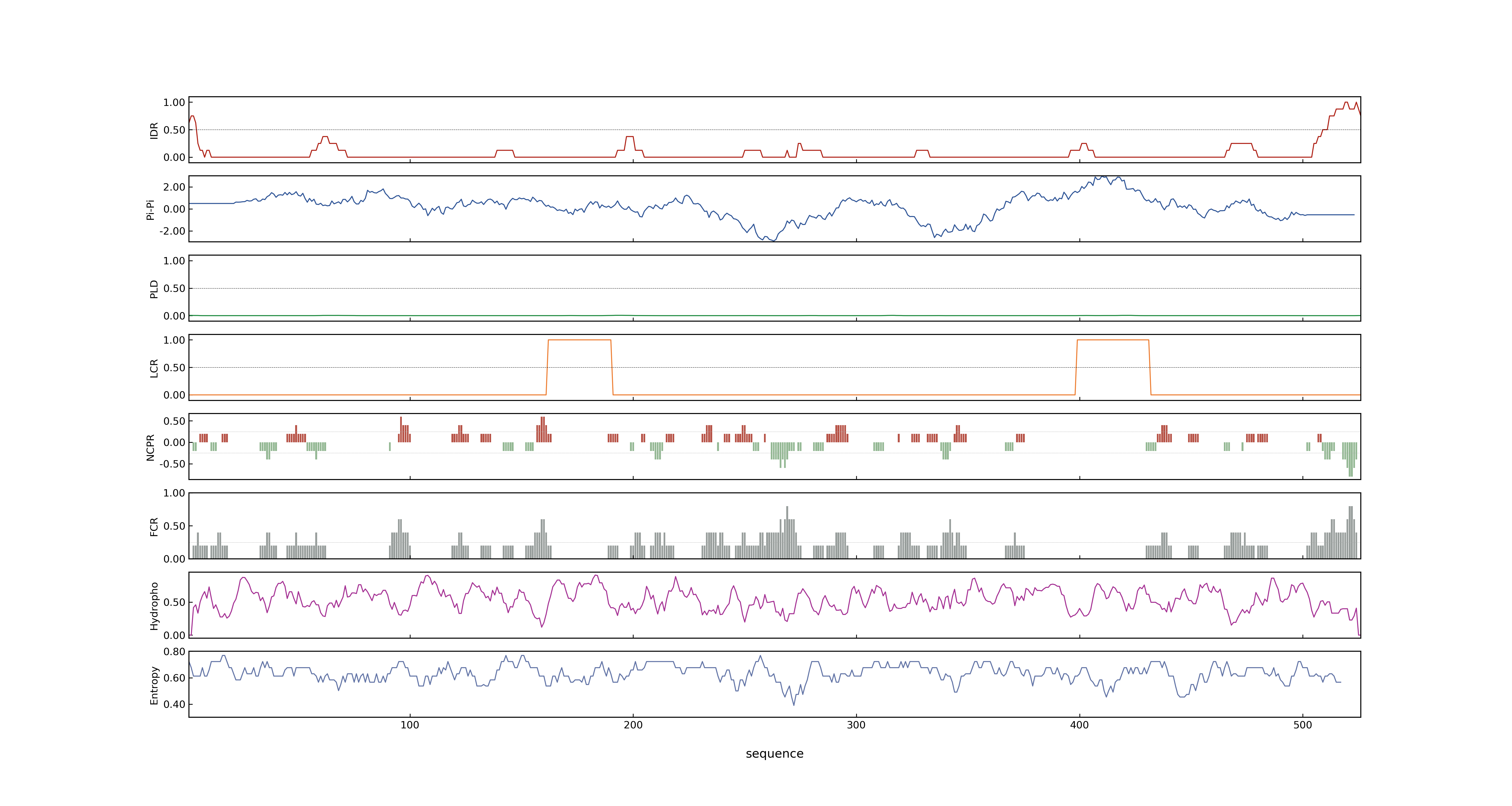
Task: Click the 2.00 tick on Pi-Pi axis
Action: (x=174, y=187)
